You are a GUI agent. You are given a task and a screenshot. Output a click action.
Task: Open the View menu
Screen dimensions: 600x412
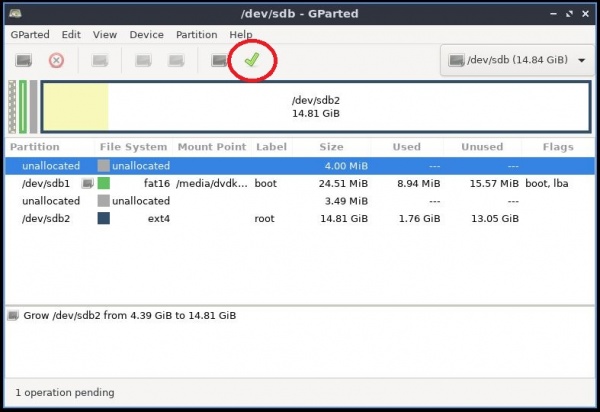tap(105, 34)
